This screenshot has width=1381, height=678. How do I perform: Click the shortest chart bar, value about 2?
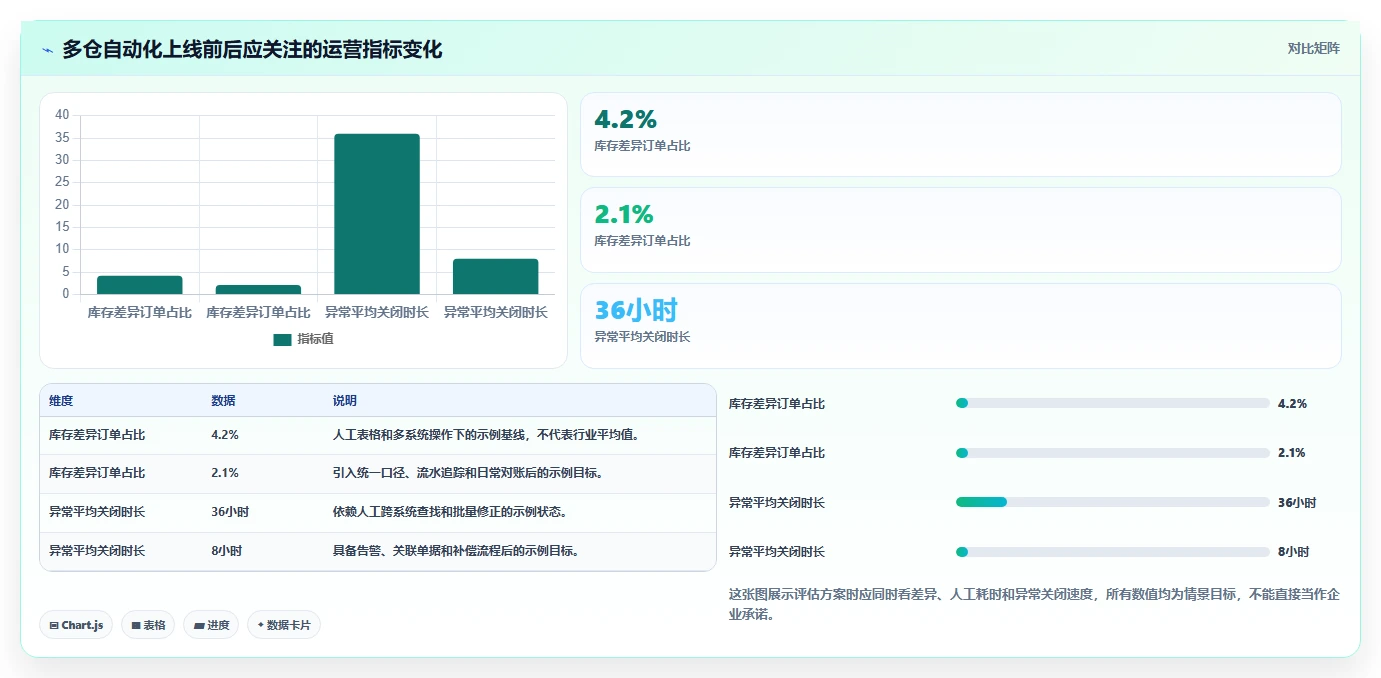point(258,290)
